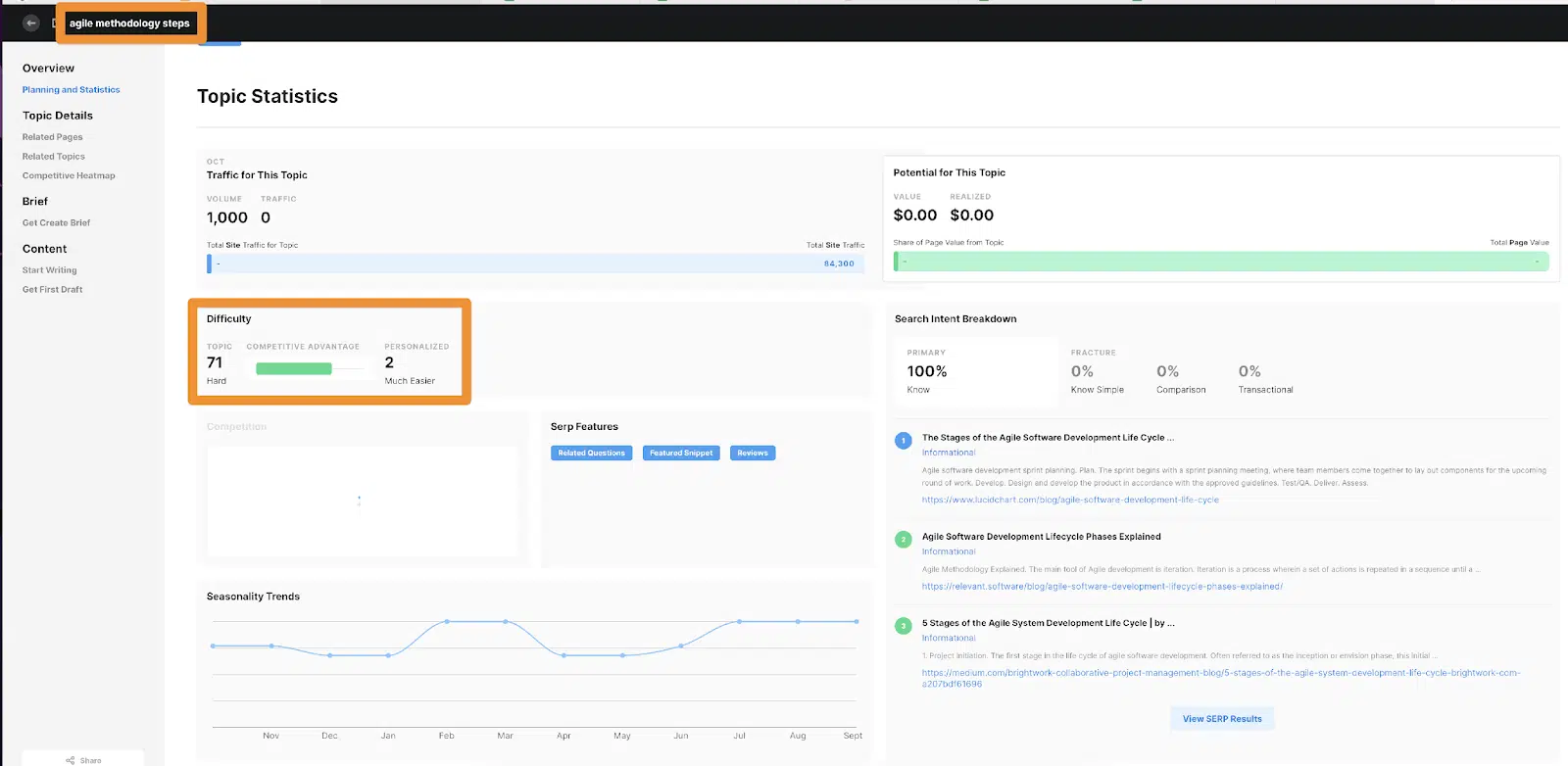The width and height of the screenshot is (1568, 766).
Task: Click the back arrow icon in top bar
Action: pos(31,23)
